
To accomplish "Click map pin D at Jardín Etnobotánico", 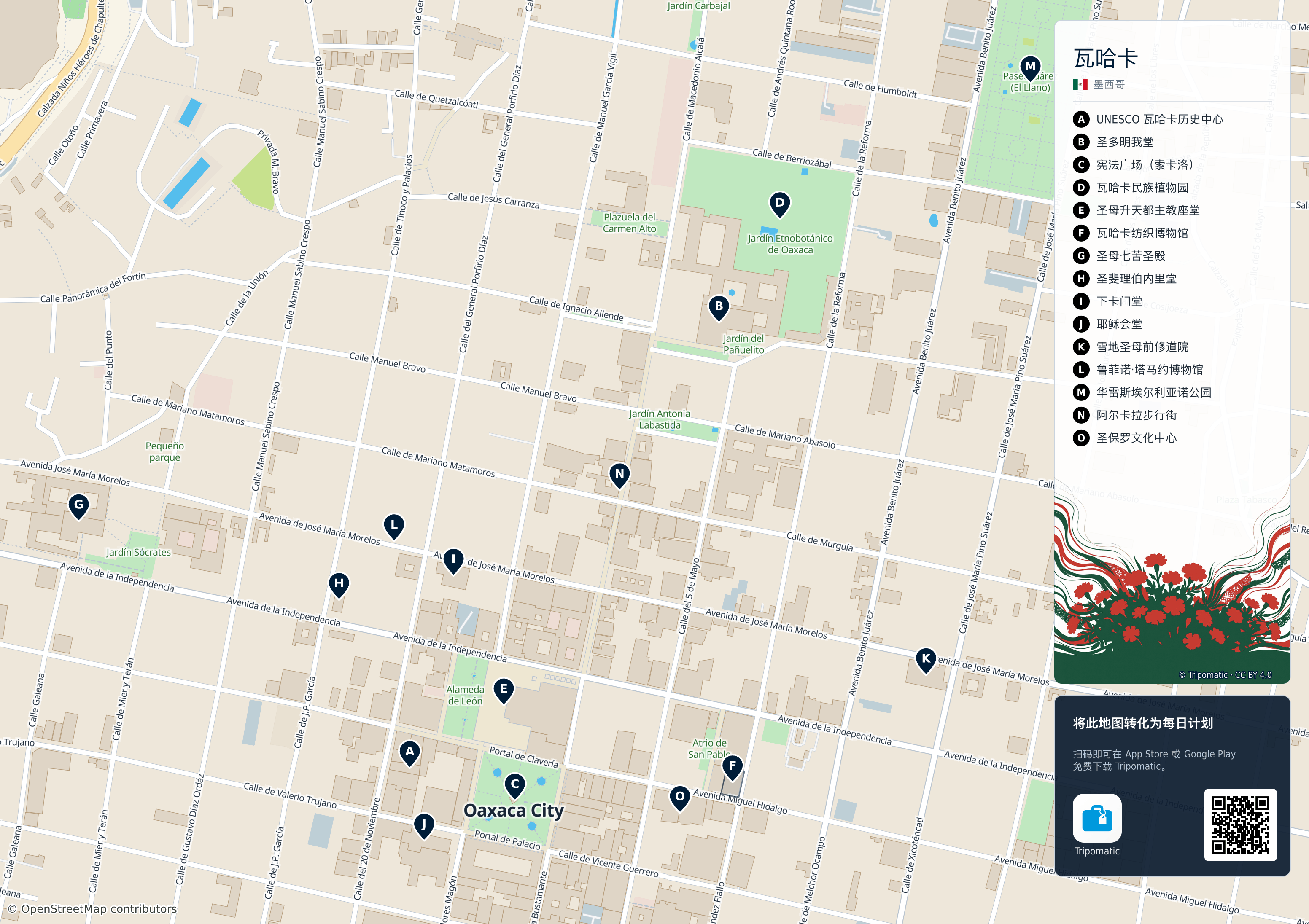I will [x=779, y=204].
